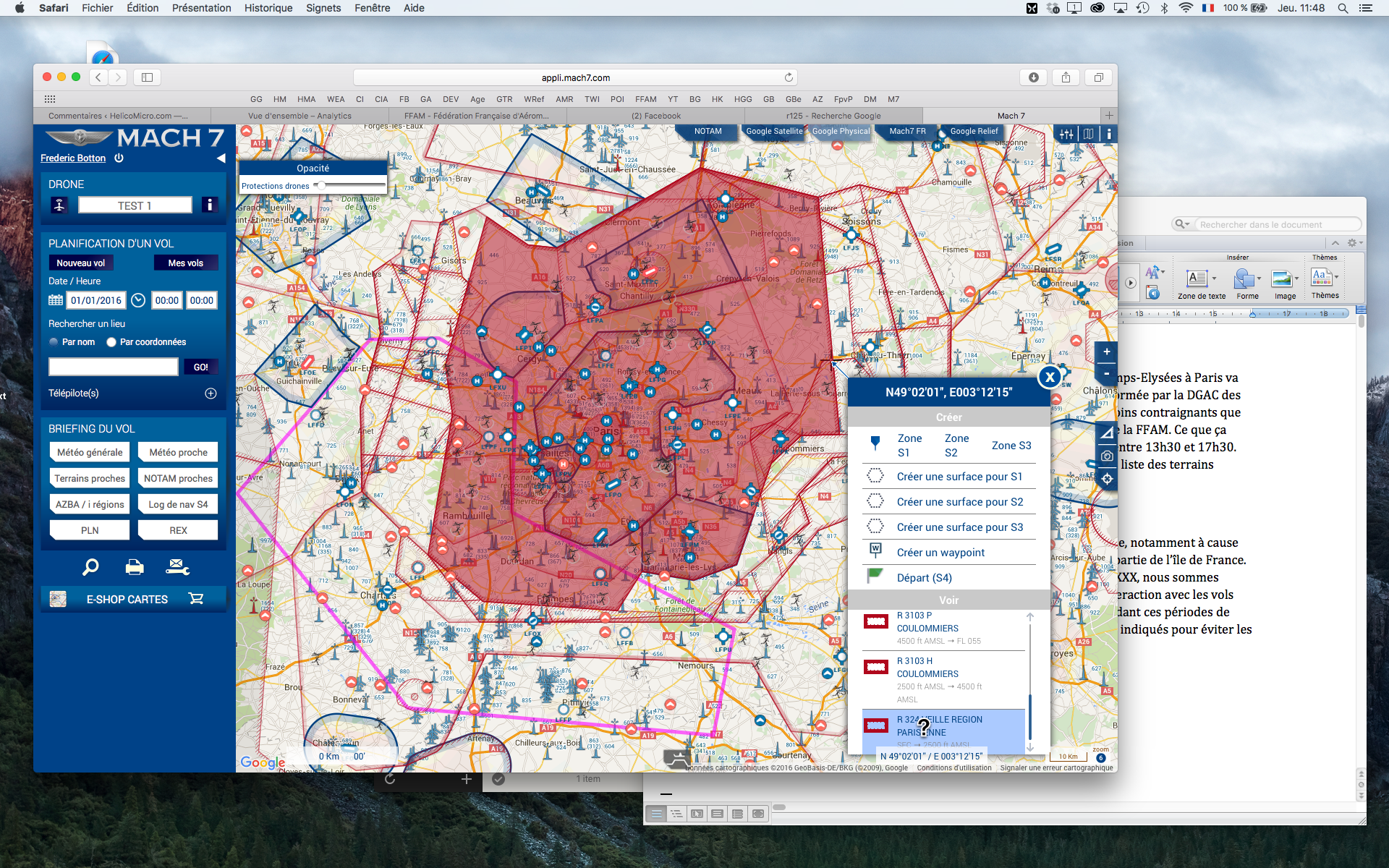Collapse the Word ribbon with chevron
This screenshot has height=868, width=1389.
(1335, 243)
